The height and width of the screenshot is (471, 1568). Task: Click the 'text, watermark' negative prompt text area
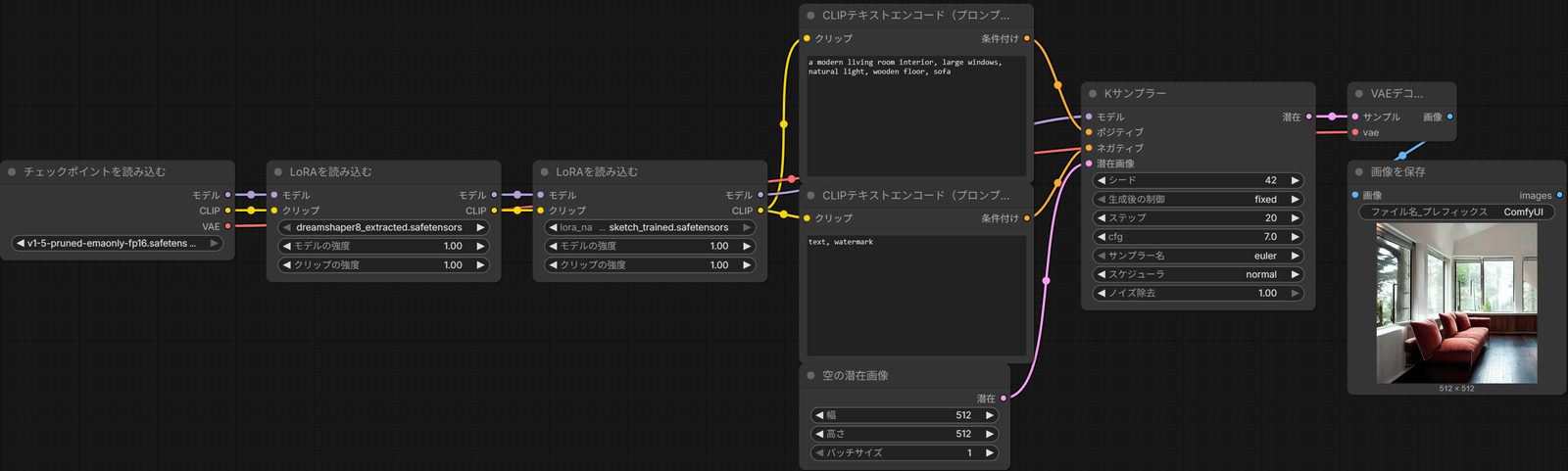click(x=916, y=295)
